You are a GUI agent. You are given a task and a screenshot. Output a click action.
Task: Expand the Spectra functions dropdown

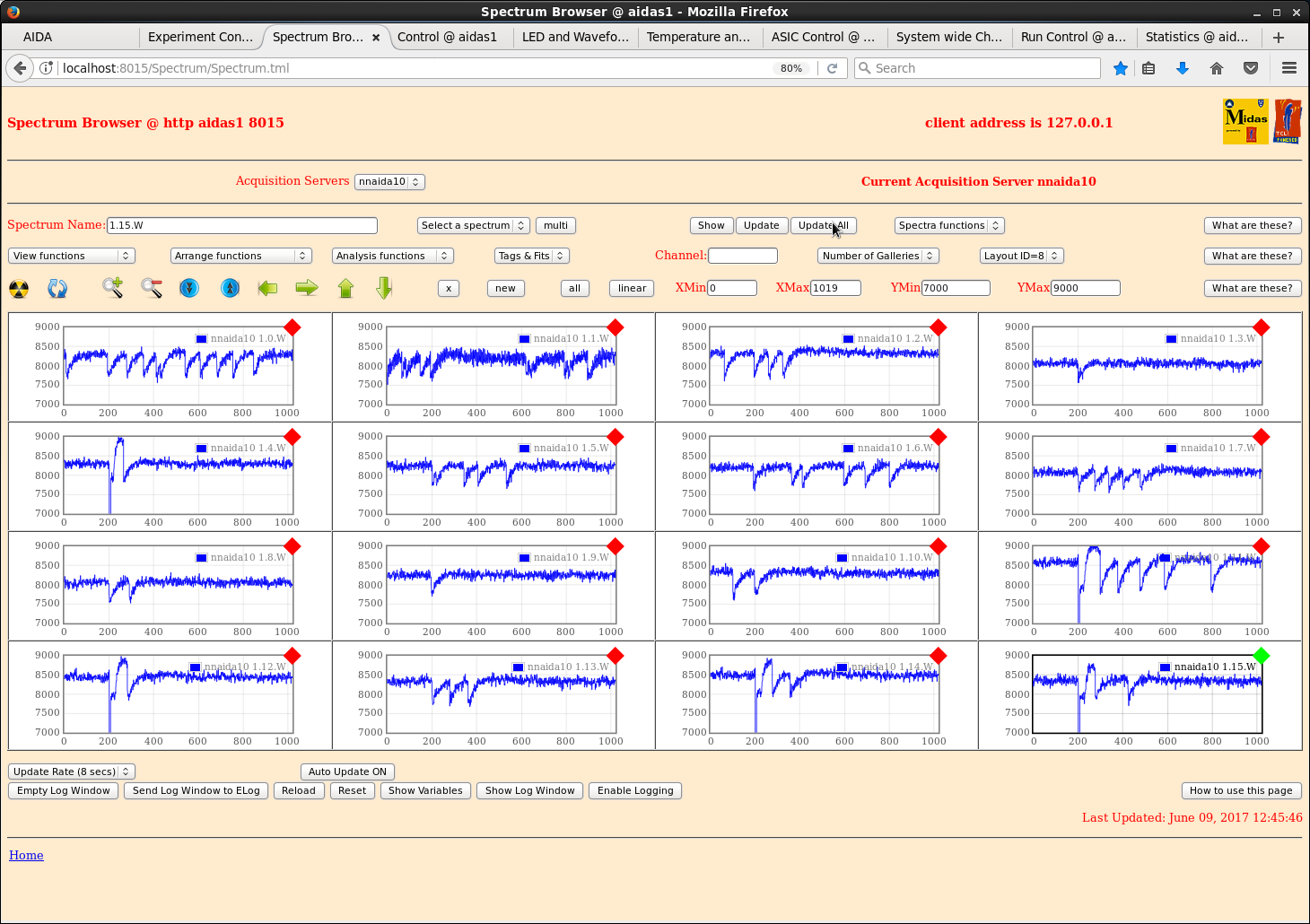tap(948, 225)
